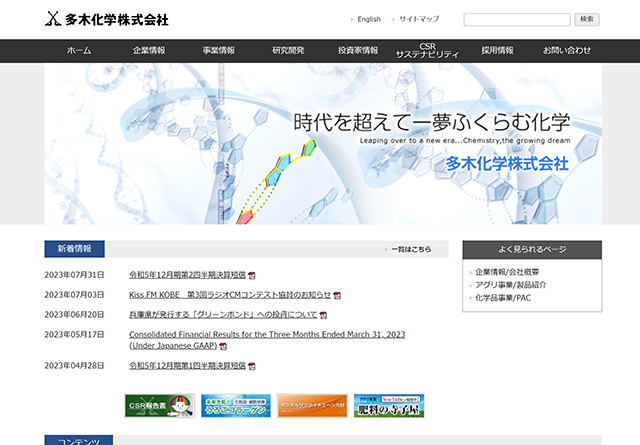Open PDF icon beside 第1四半期決算短信
This screenshot has height=445, width=640.
pos(252,367)
